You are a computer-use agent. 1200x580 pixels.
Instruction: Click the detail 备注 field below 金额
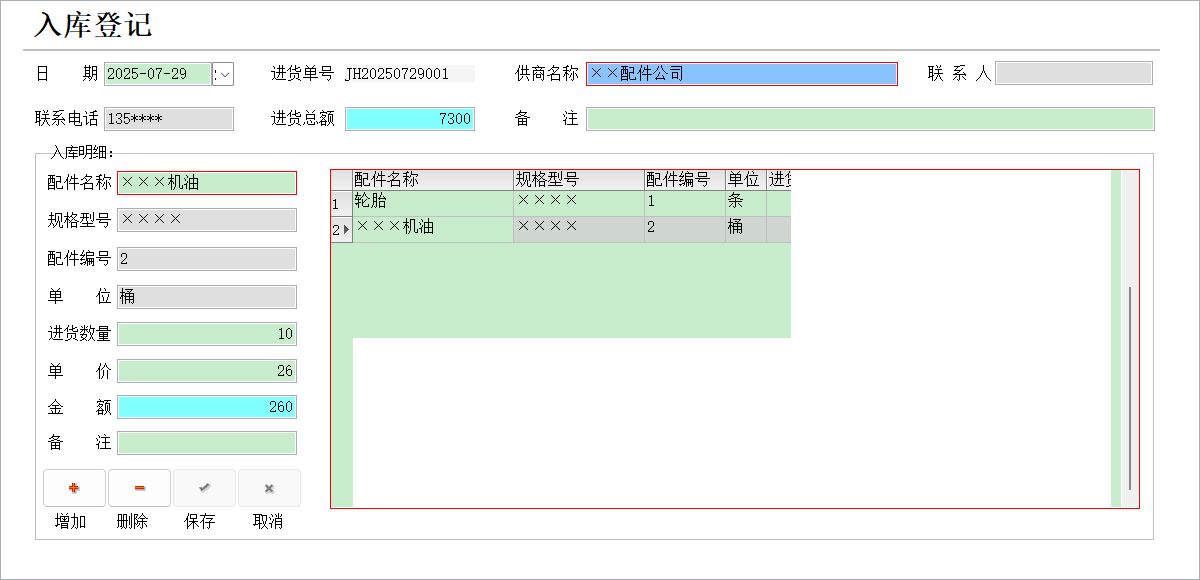coord(207,443)
